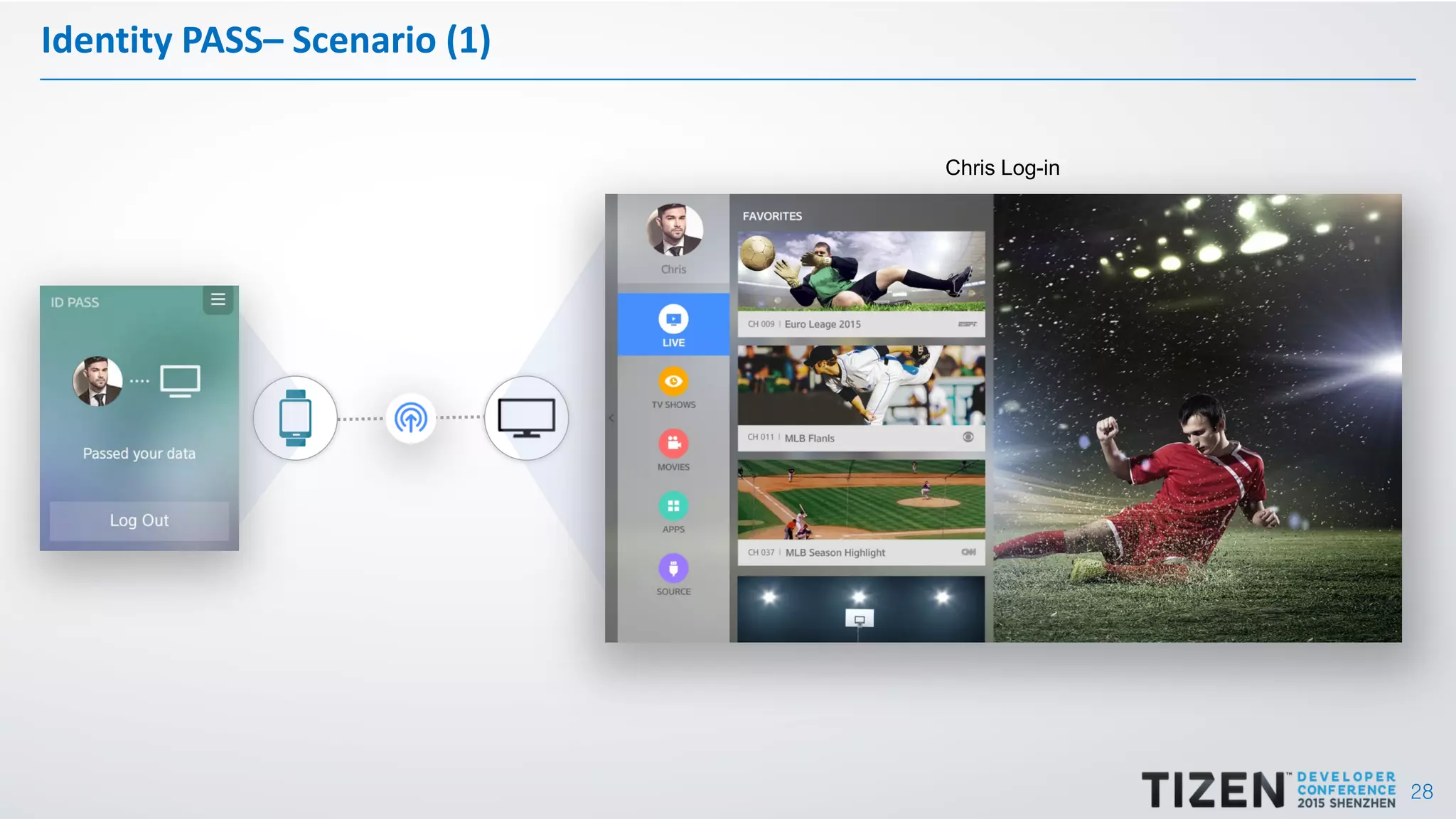The width and height of the screenshot is (1456, 819).
Task: Click the wireless broadcast icon
Action: (411, 418)
